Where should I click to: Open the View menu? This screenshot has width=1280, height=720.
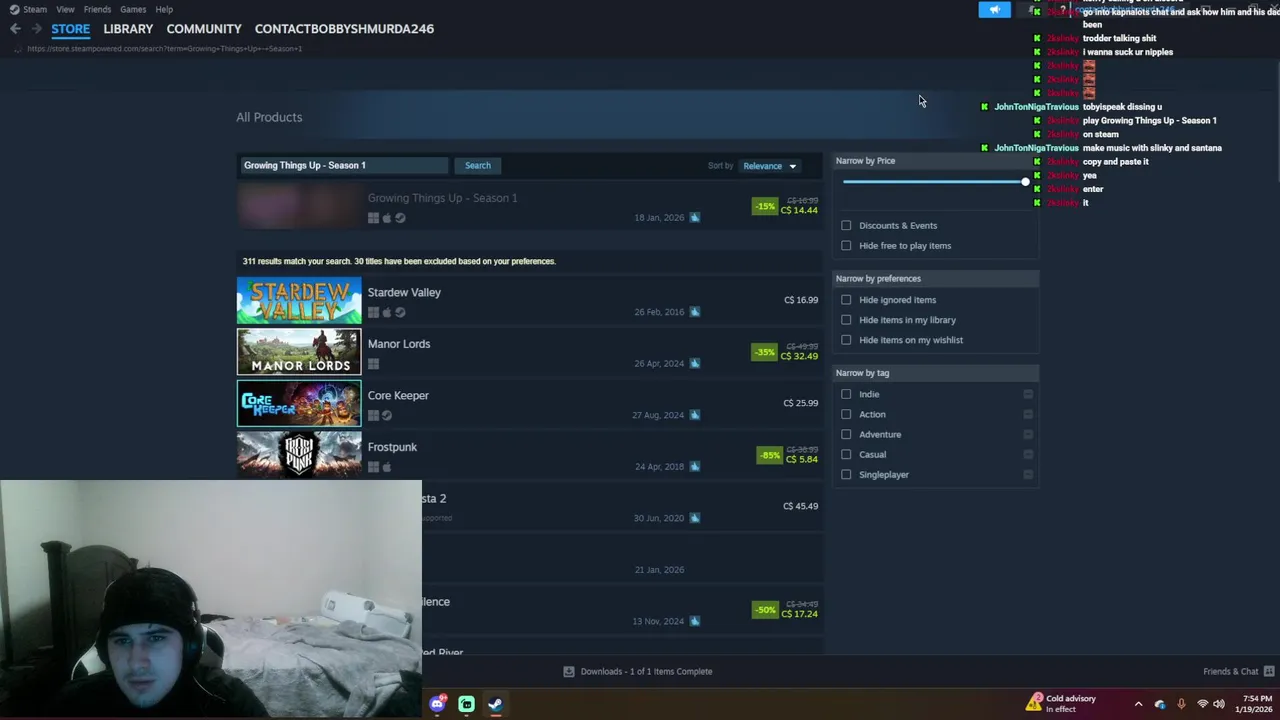[x=65, y=9]
